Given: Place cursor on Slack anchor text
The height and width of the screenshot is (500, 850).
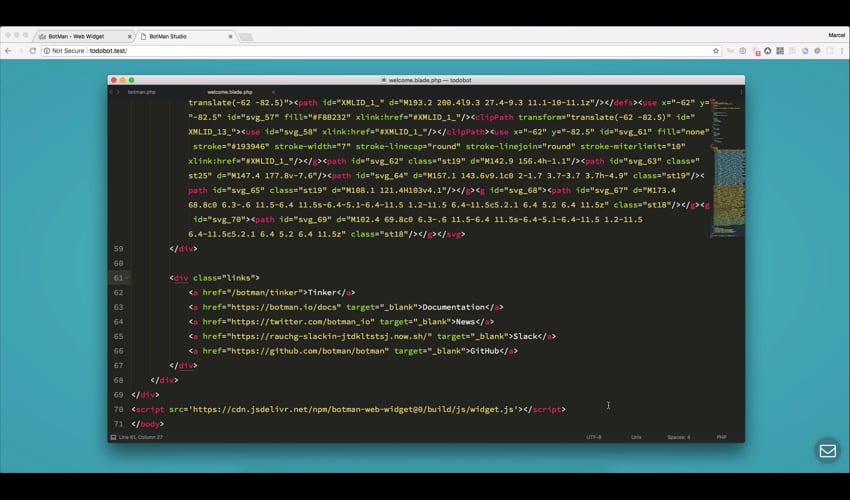Looking at the screenshot, I should pyautogui.click(x=525, y=337).
